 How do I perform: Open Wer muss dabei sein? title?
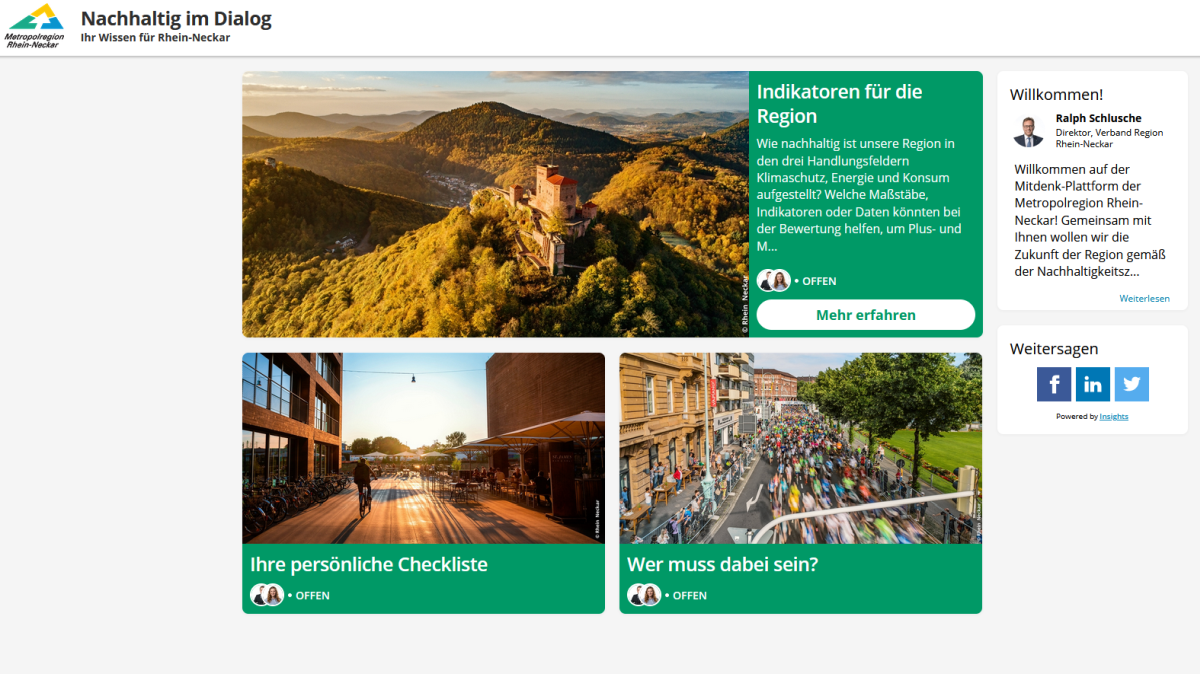point(722,564)
